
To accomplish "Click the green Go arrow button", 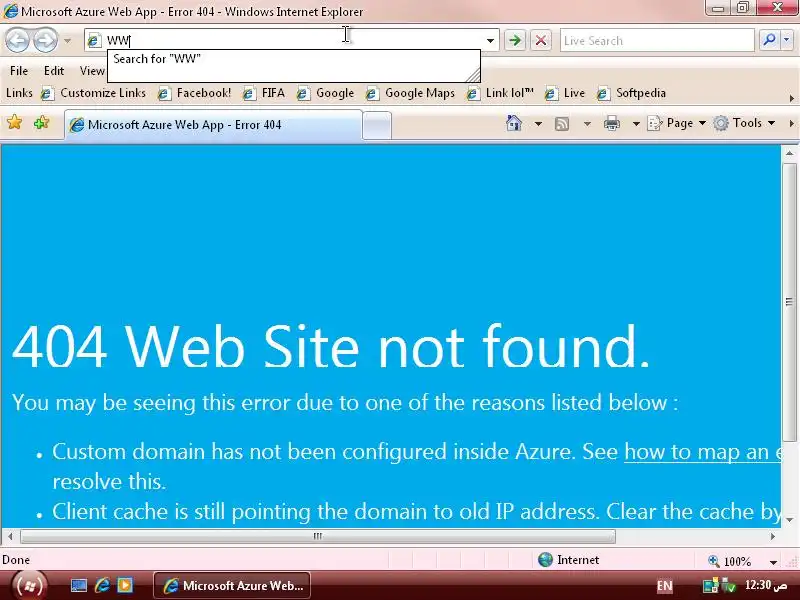I will point(515,40).
